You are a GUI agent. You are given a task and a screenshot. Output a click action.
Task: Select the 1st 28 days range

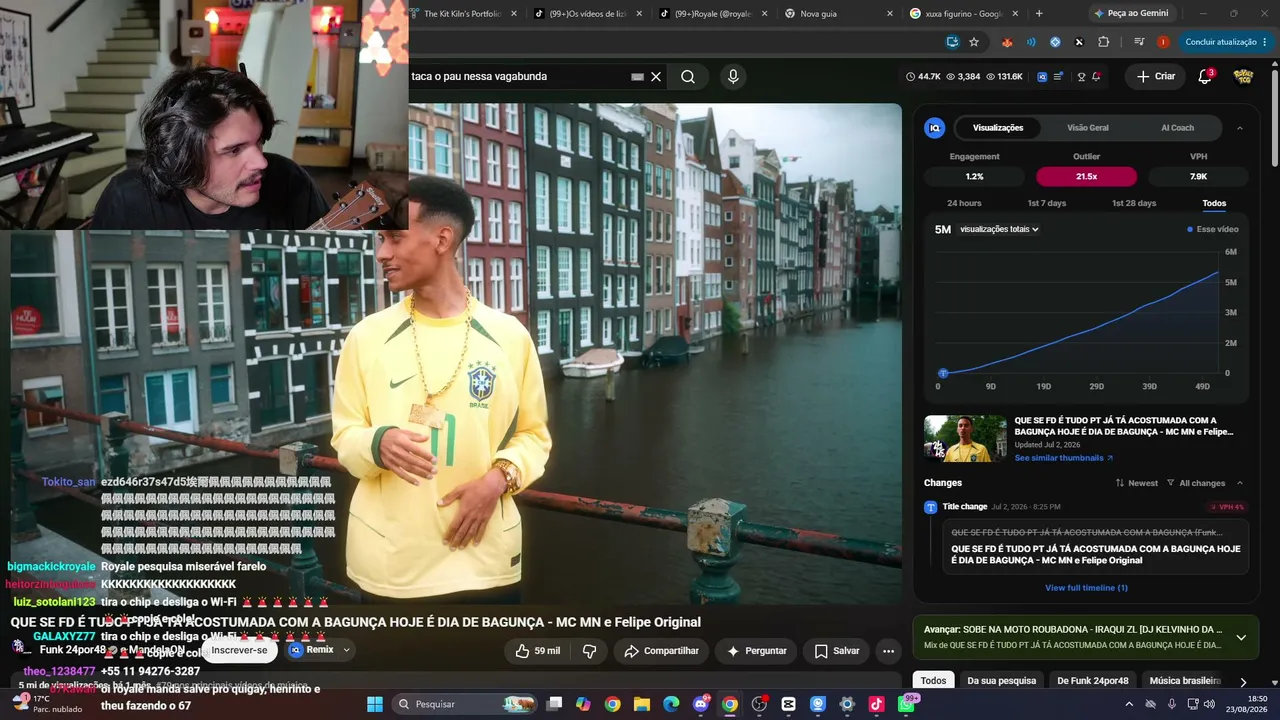click(1134, 203)
